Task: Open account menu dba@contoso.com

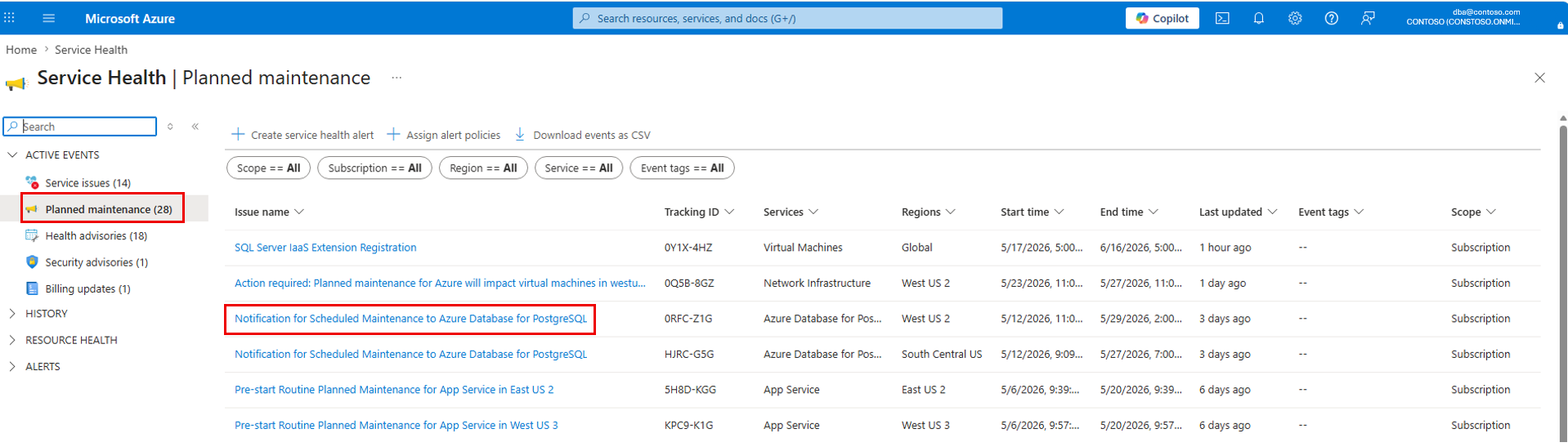Action: click(1463, 17)
